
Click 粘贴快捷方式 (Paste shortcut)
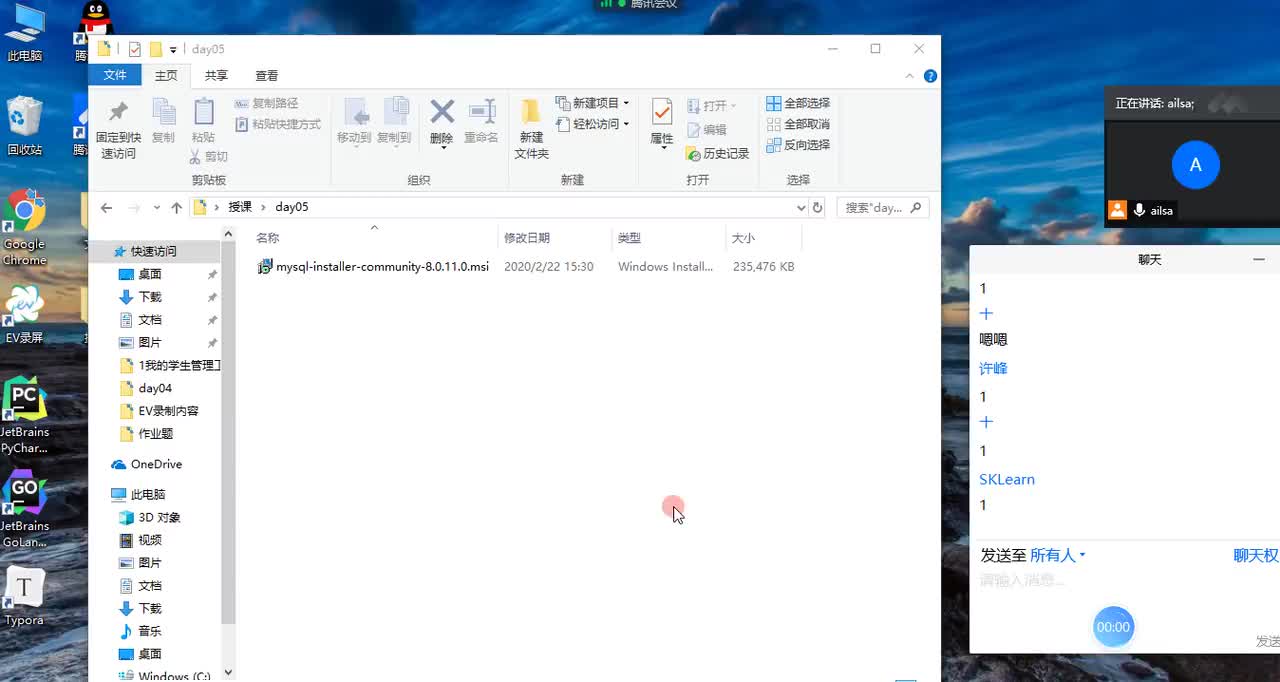[278, 124]
